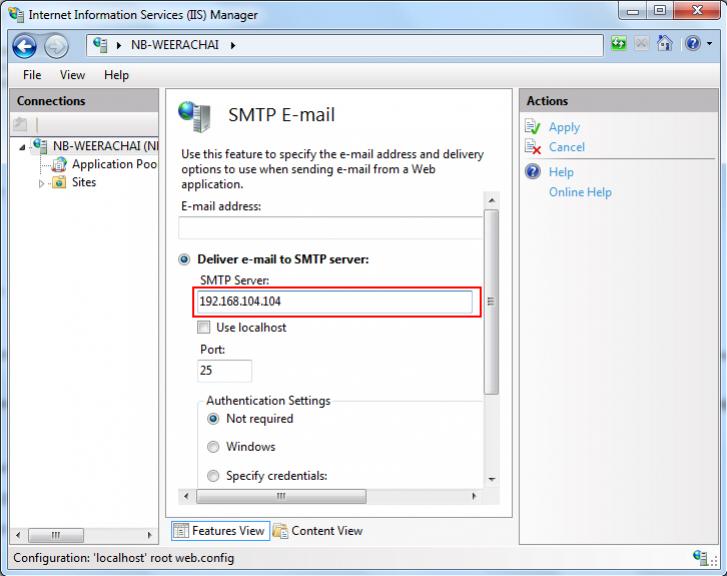Click the Features View tab icon
This screenshot has width=727, height=576.
click(181, 531)
